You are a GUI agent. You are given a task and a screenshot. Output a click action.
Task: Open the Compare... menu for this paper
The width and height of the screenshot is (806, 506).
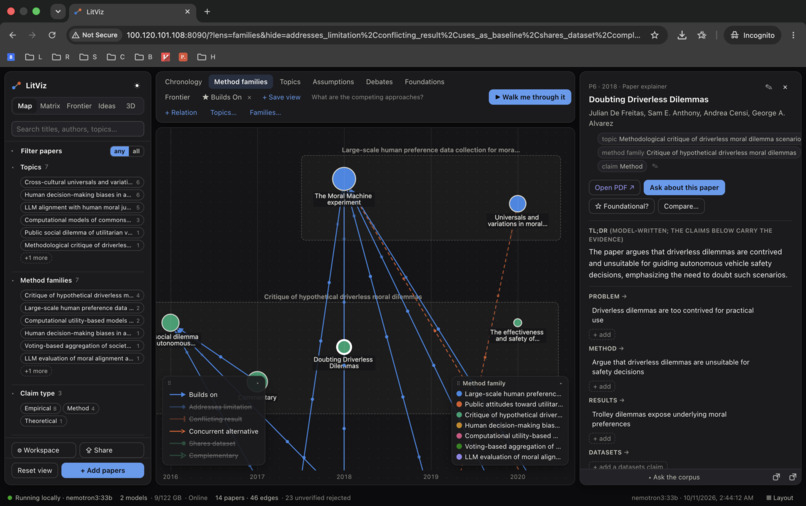[681, 206]
